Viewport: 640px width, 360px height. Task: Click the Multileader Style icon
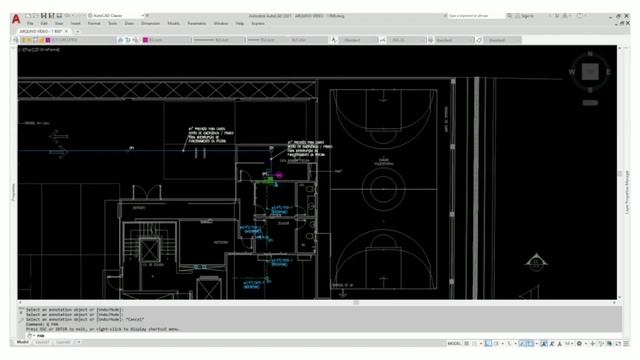coord(479,40)
